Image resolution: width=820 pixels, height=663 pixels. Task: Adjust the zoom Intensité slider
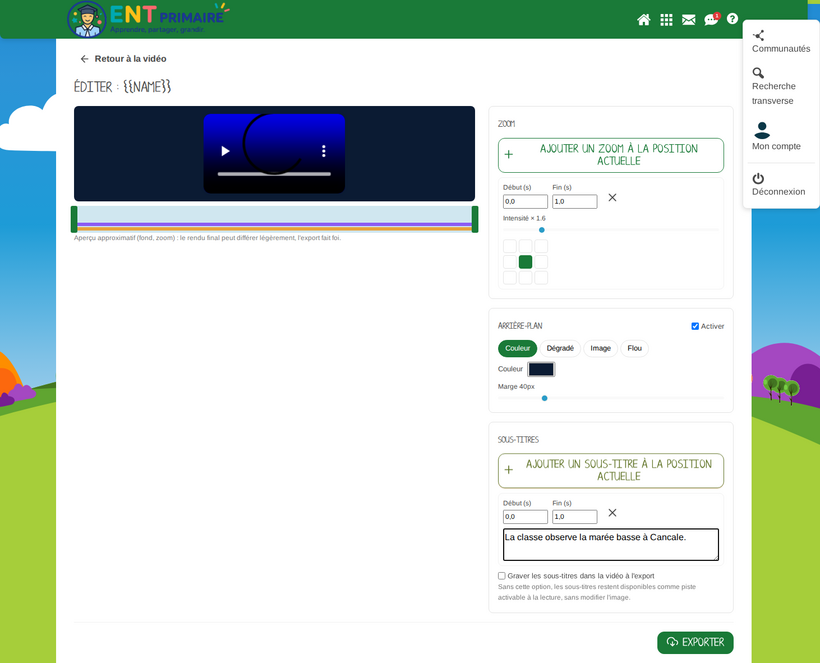611,230
